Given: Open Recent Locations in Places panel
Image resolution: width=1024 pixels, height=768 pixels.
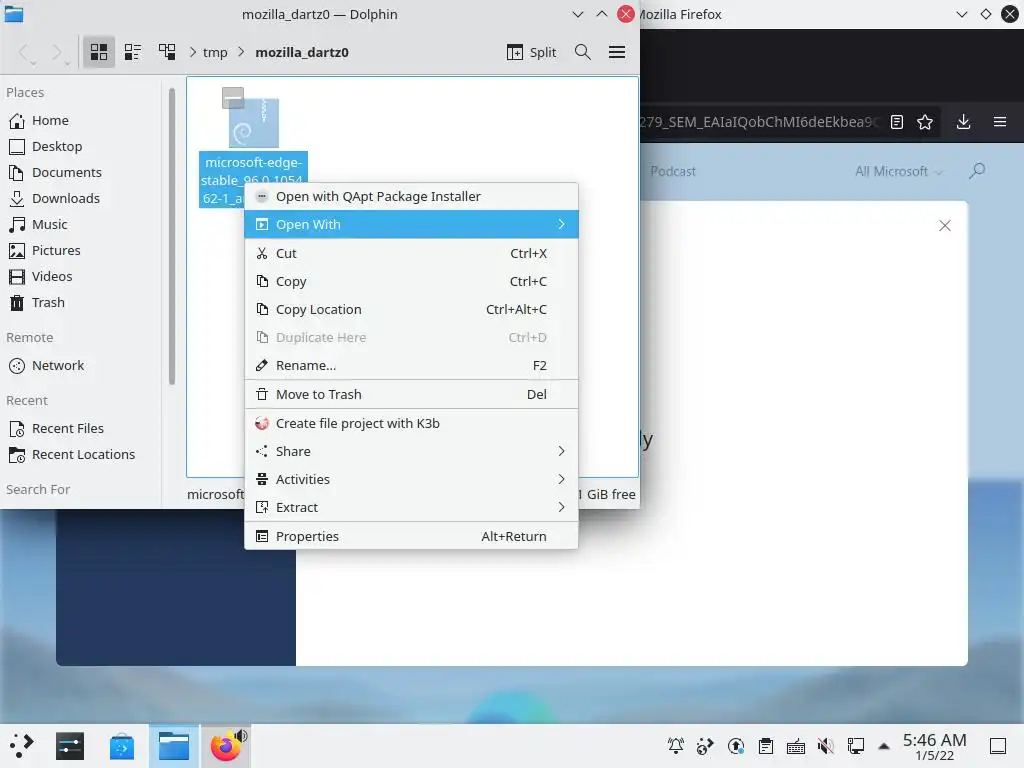Looking at the screenshot, I should coord(83,455).
